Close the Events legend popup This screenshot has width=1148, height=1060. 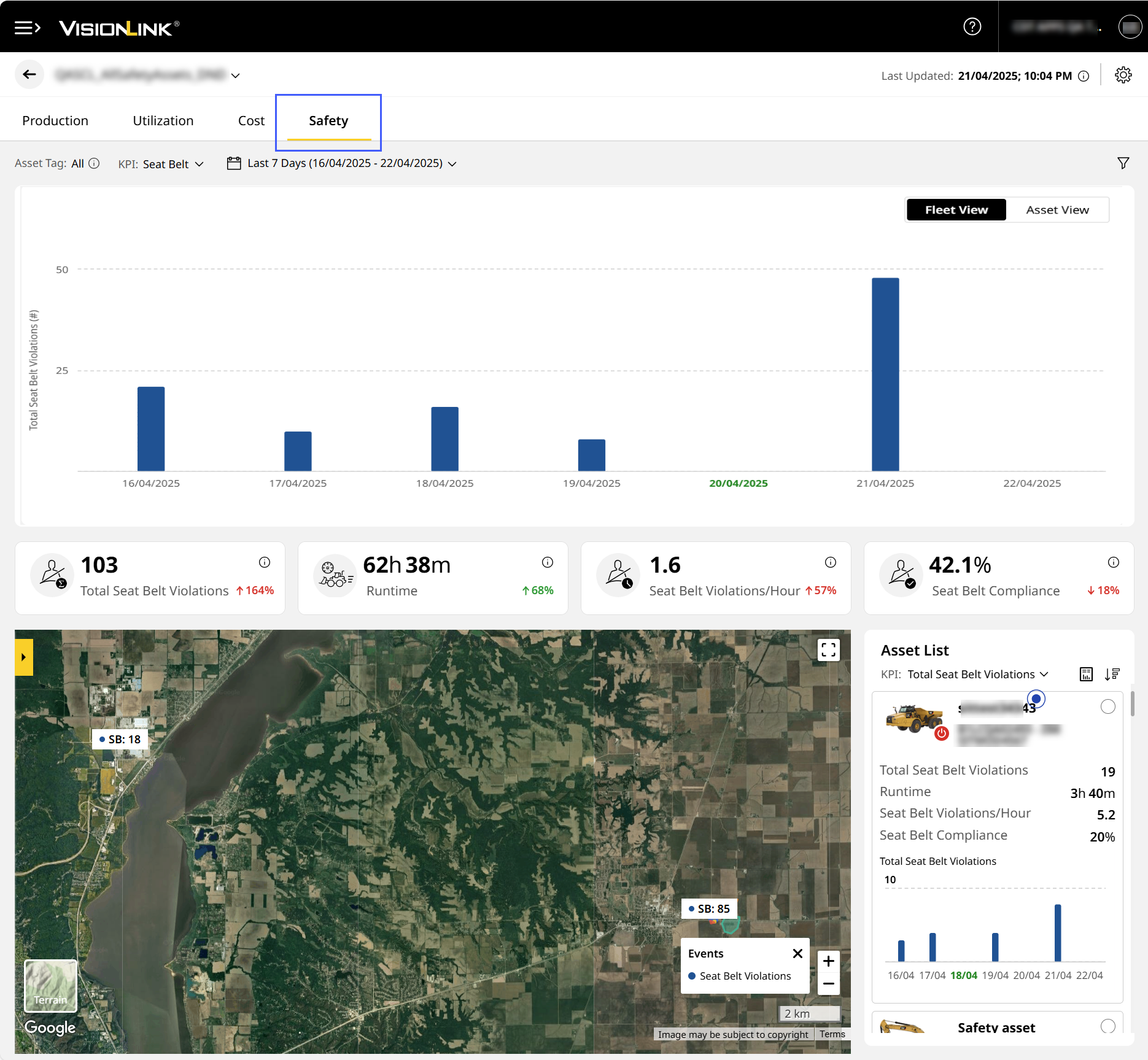pyautogui.click(x=797, y=954)
